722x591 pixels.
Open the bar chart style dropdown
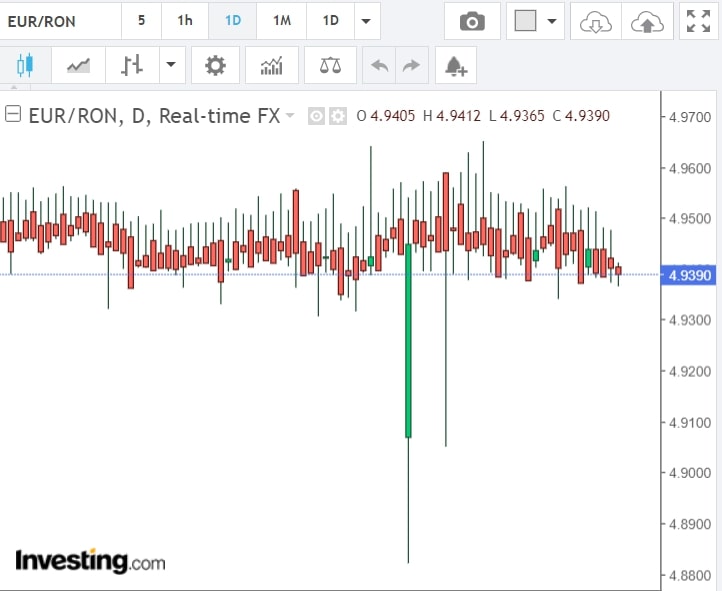click(171, 66)
